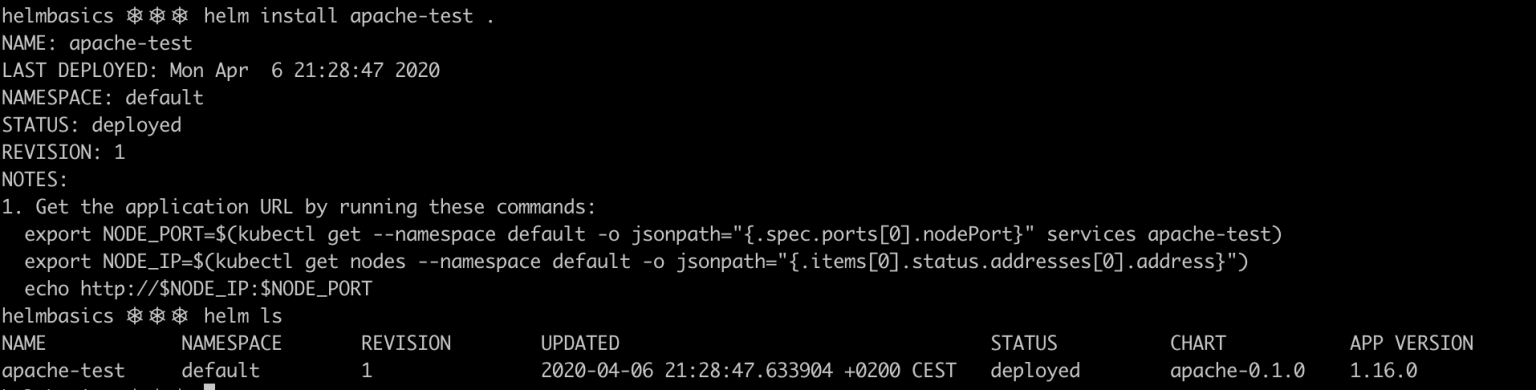1536x390 pixels.
Task: Click the 1.16.0 app version value
Action: pos(1383,370)
